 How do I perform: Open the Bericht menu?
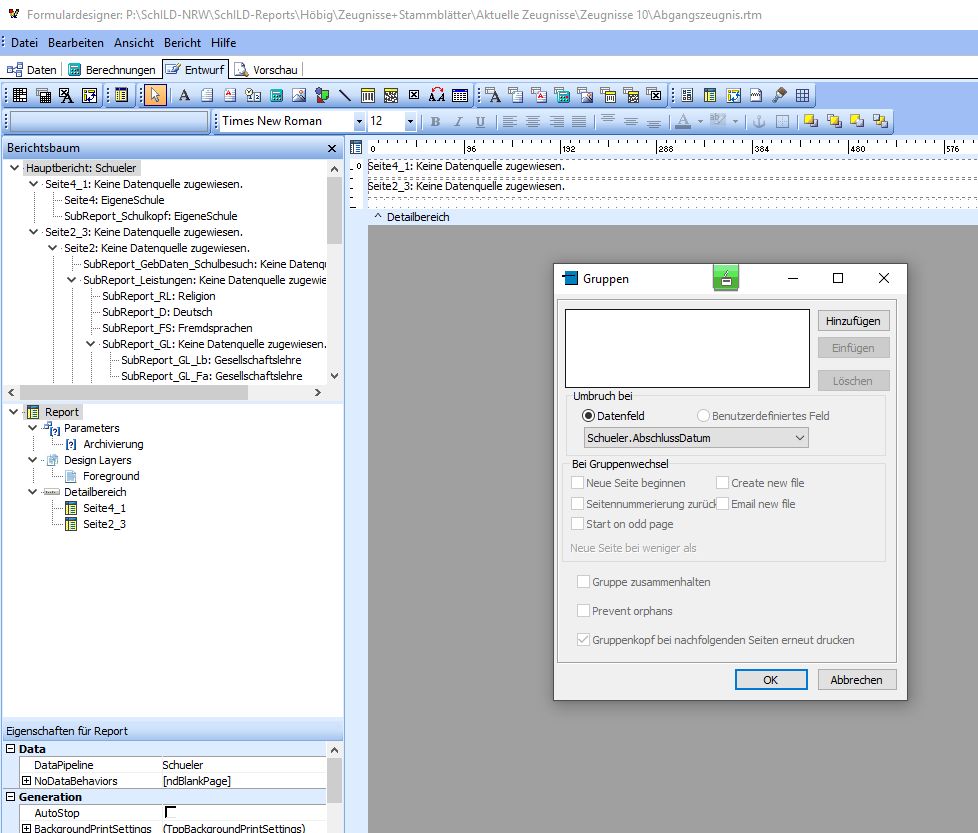tap(183, 42)
